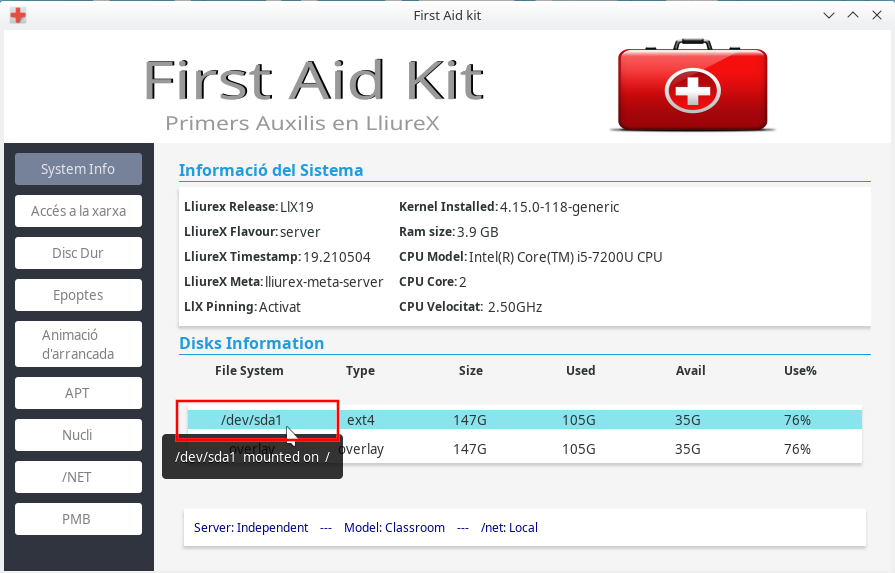Select the PMB sidebar button
This screenshot has width=895, height=573.
(78, 519)
